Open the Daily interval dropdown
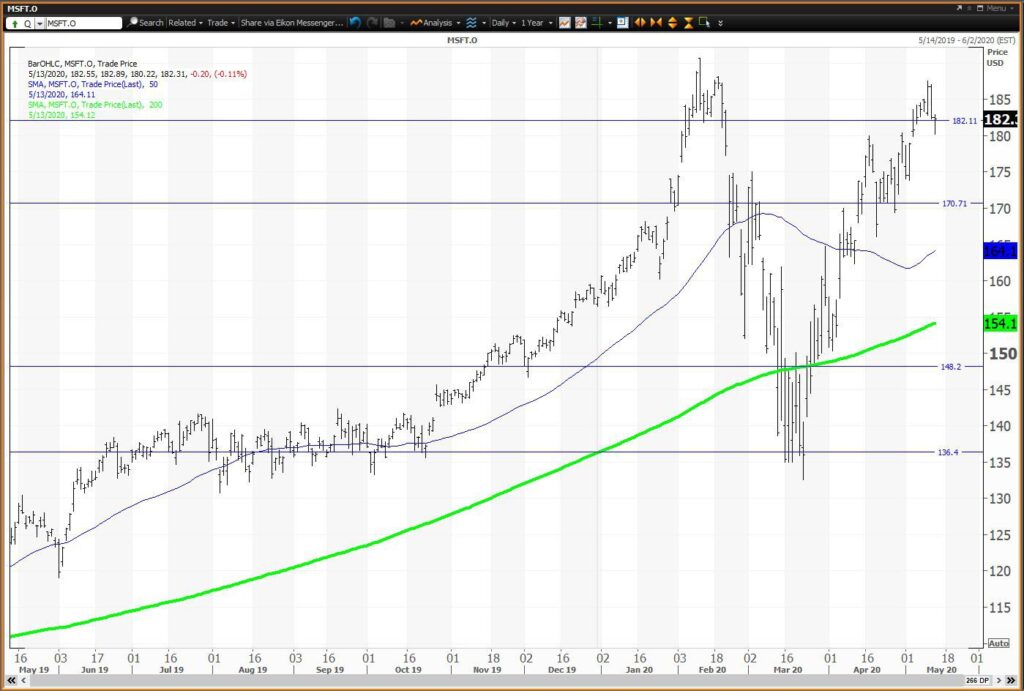Viewport: 1024px width, 691px height. 504,22
